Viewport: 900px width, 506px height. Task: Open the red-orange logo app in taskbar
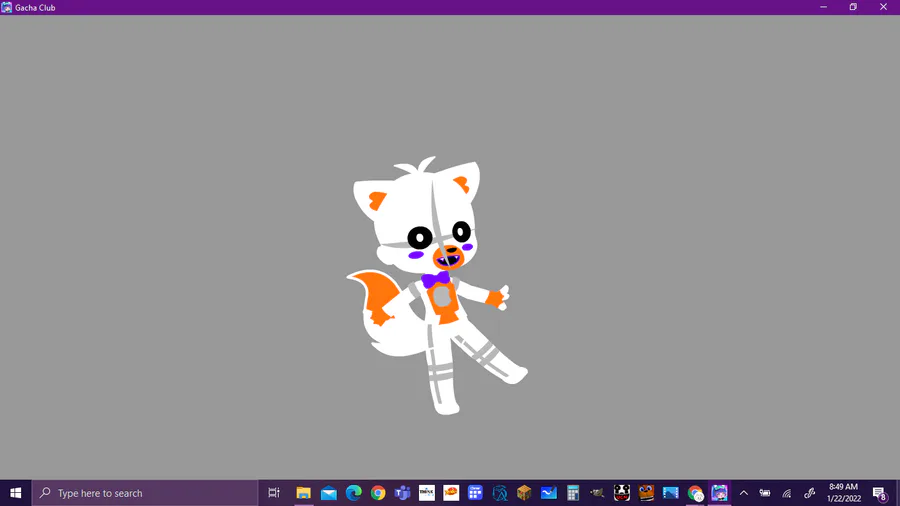451,493
